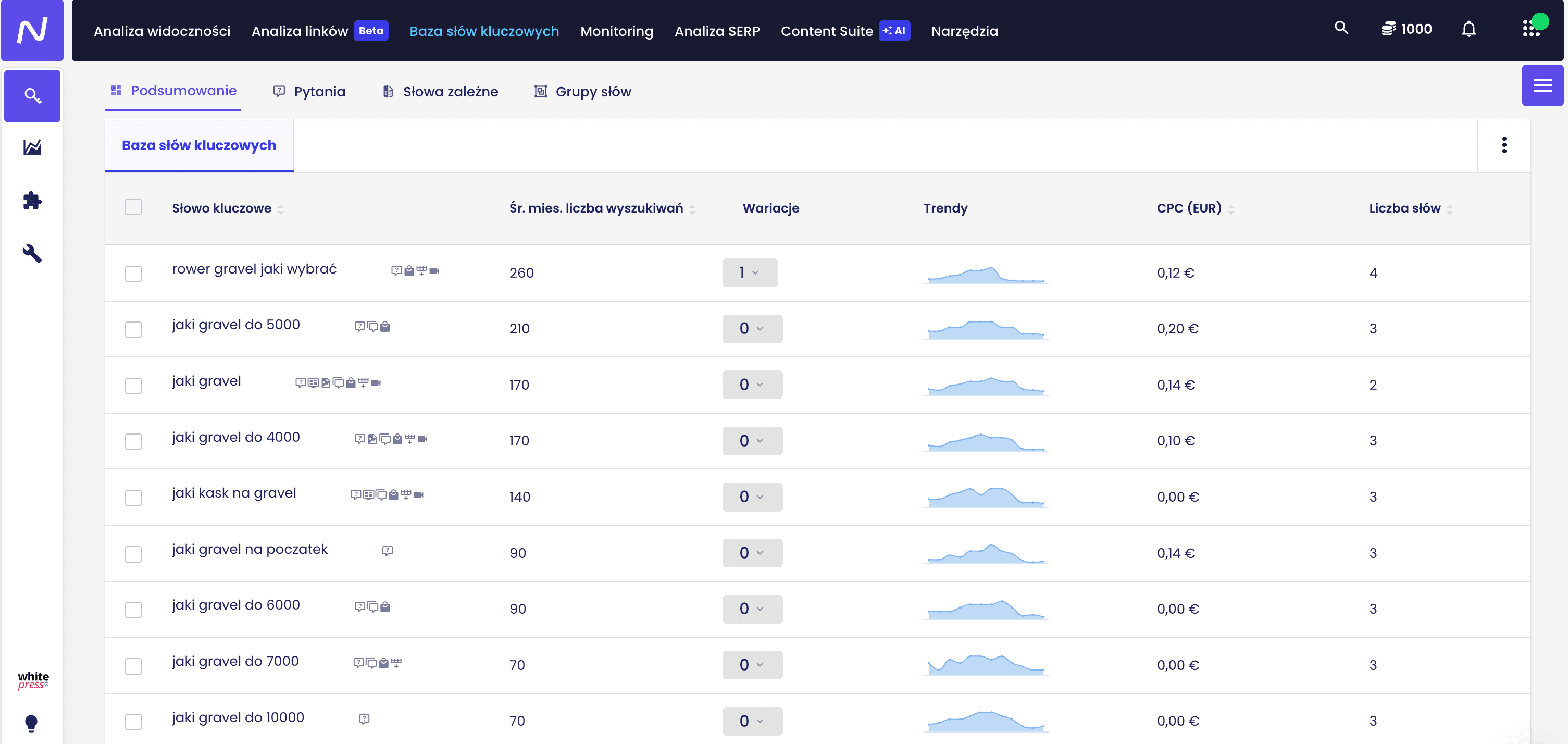Check the box for 'jaki gravel do 5000'

tap(133, 329)
